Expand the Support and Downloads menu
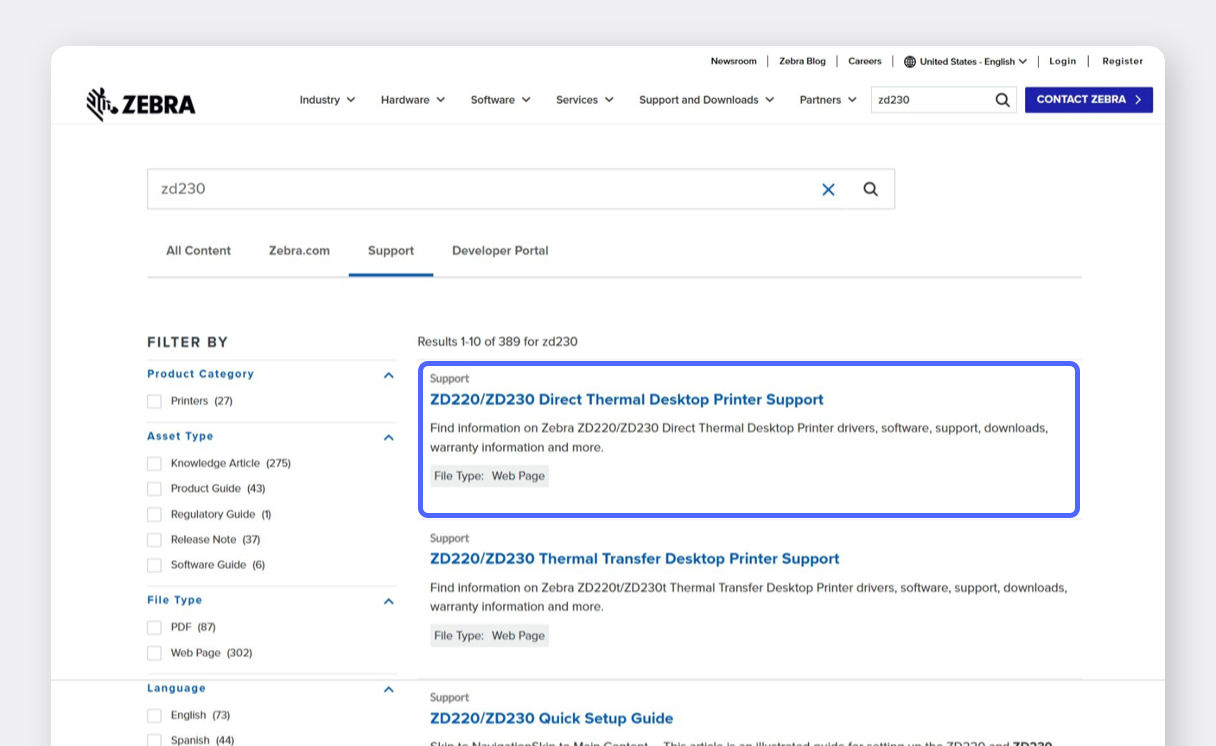1216x746 pixels. [706, 100]
